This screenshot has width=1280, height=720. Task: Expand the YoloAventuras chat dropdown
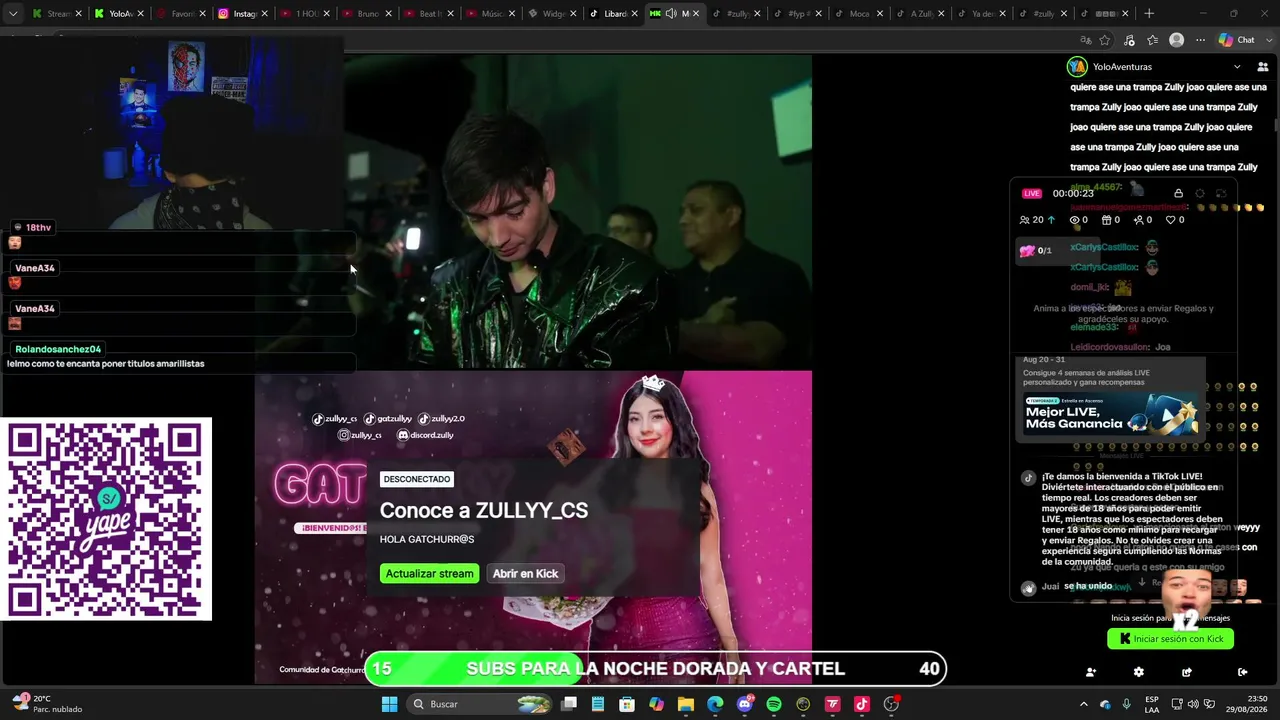click(x=1237, y=67)
